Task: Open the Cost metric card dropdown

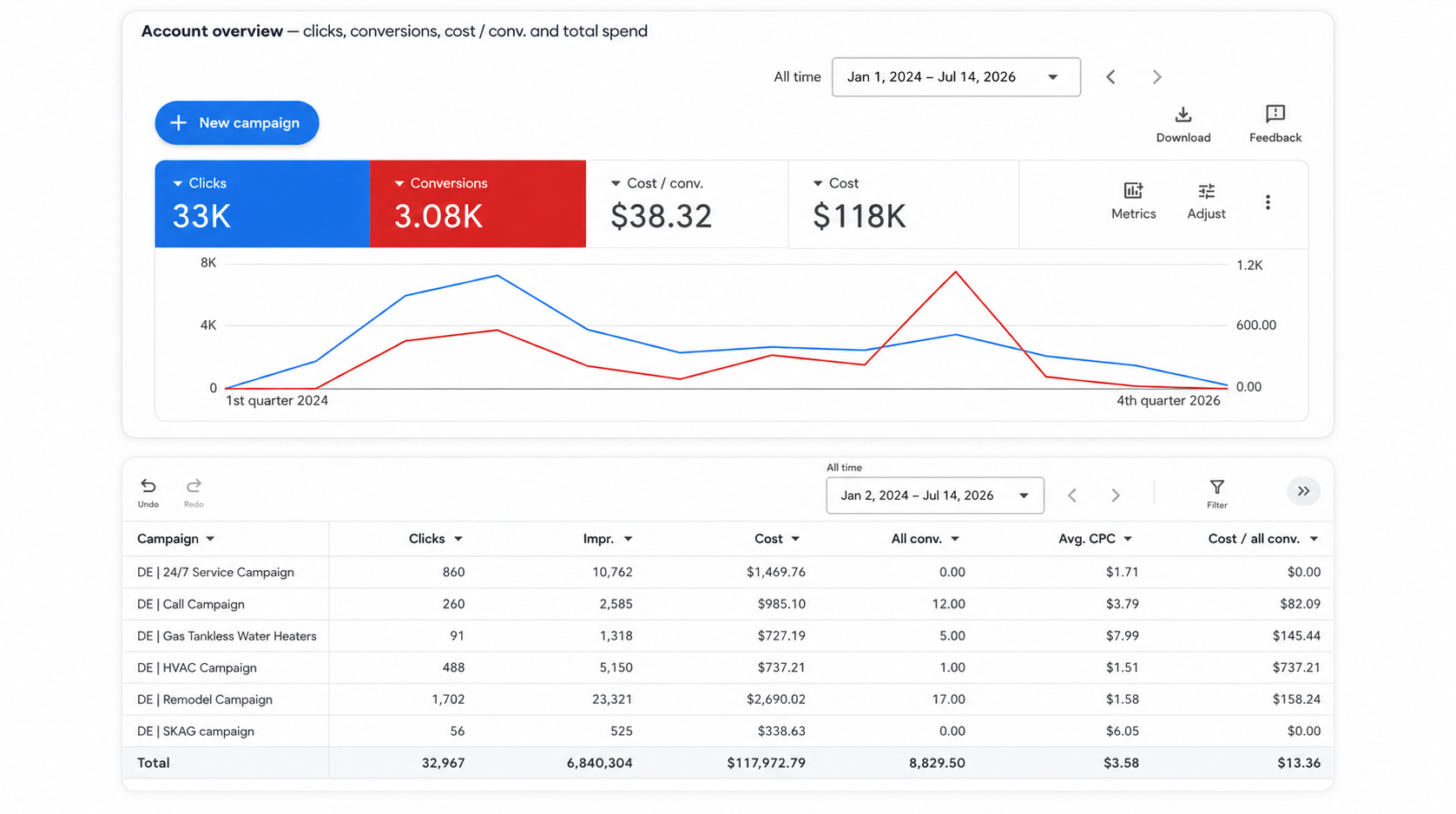Action: click(817, 183)
